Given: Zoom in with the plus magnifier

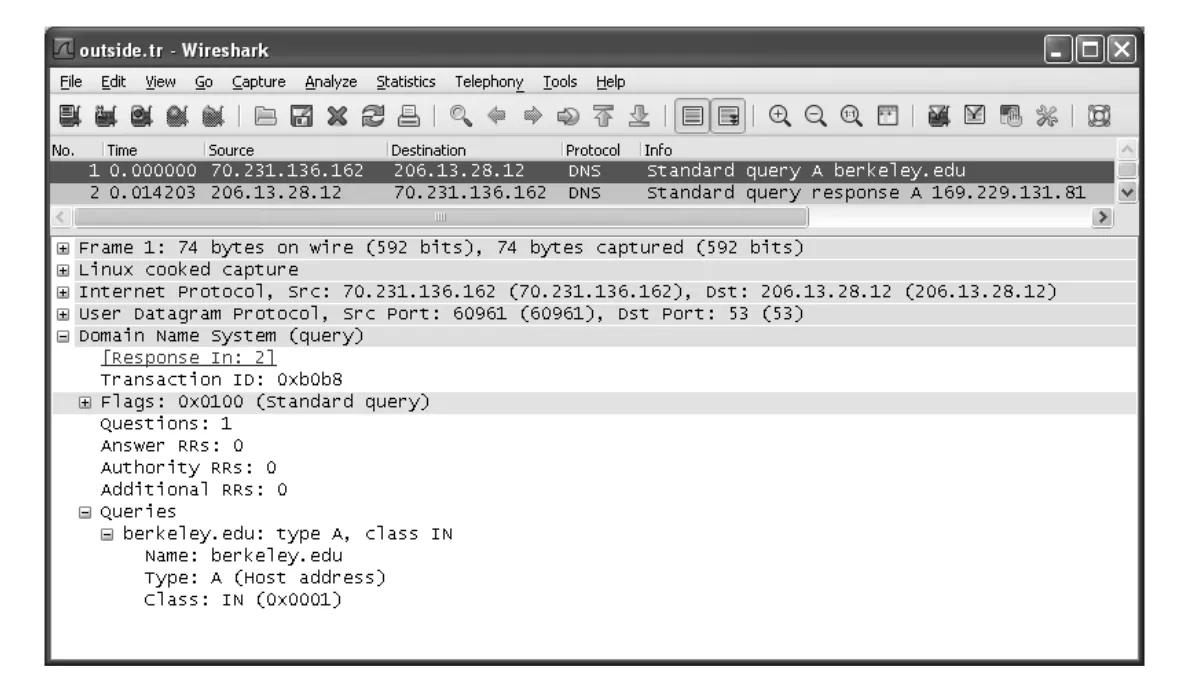Looking at the screenshot, I should [x=780, y=116].
